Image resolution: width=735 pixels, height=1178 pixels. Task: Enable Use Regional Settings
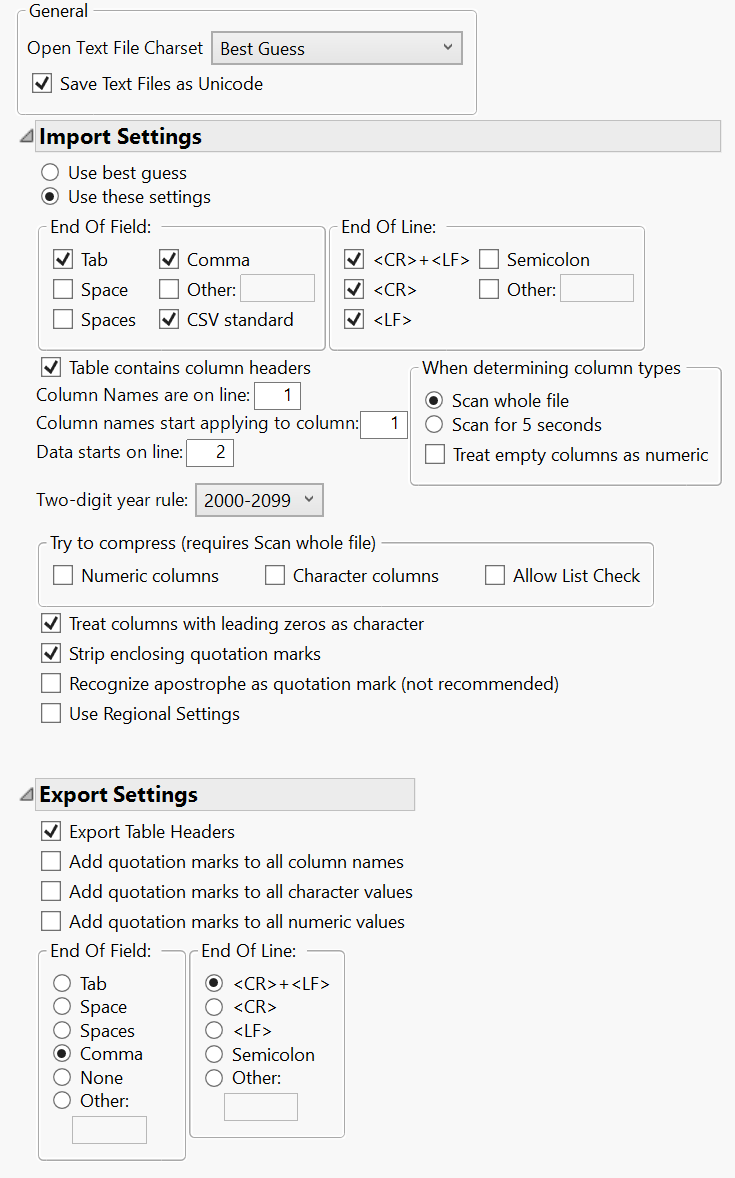pyautogui.click(x=50, y=714)
